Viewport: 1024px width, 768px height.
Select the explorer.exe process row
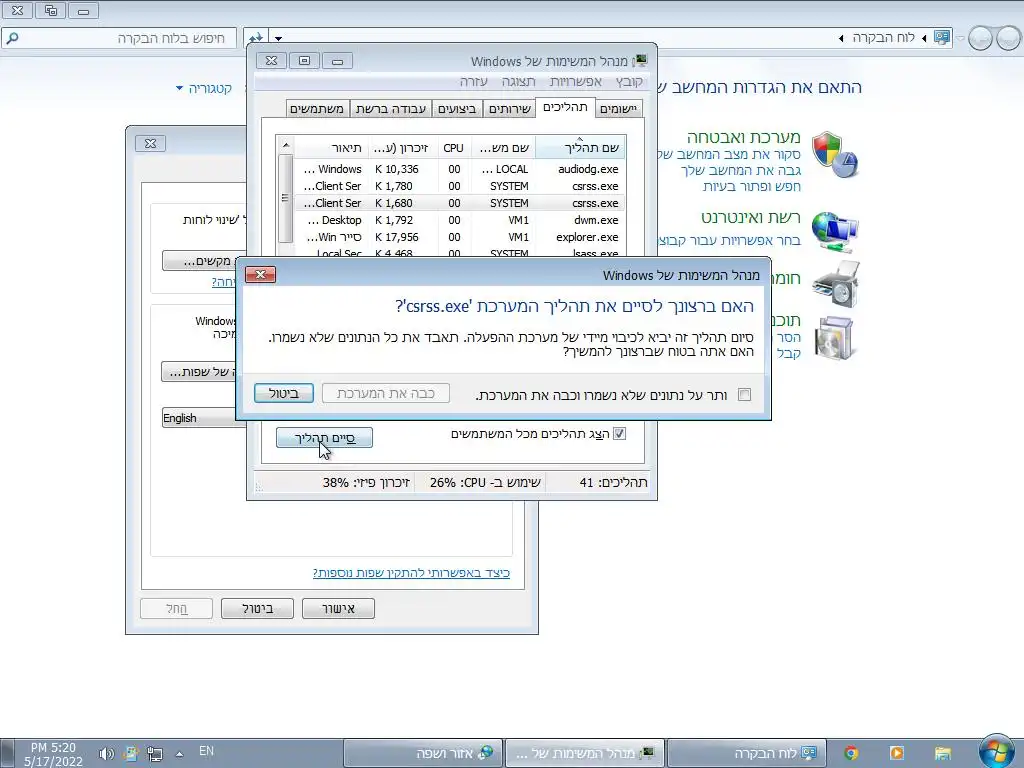(x=460, y=237)
